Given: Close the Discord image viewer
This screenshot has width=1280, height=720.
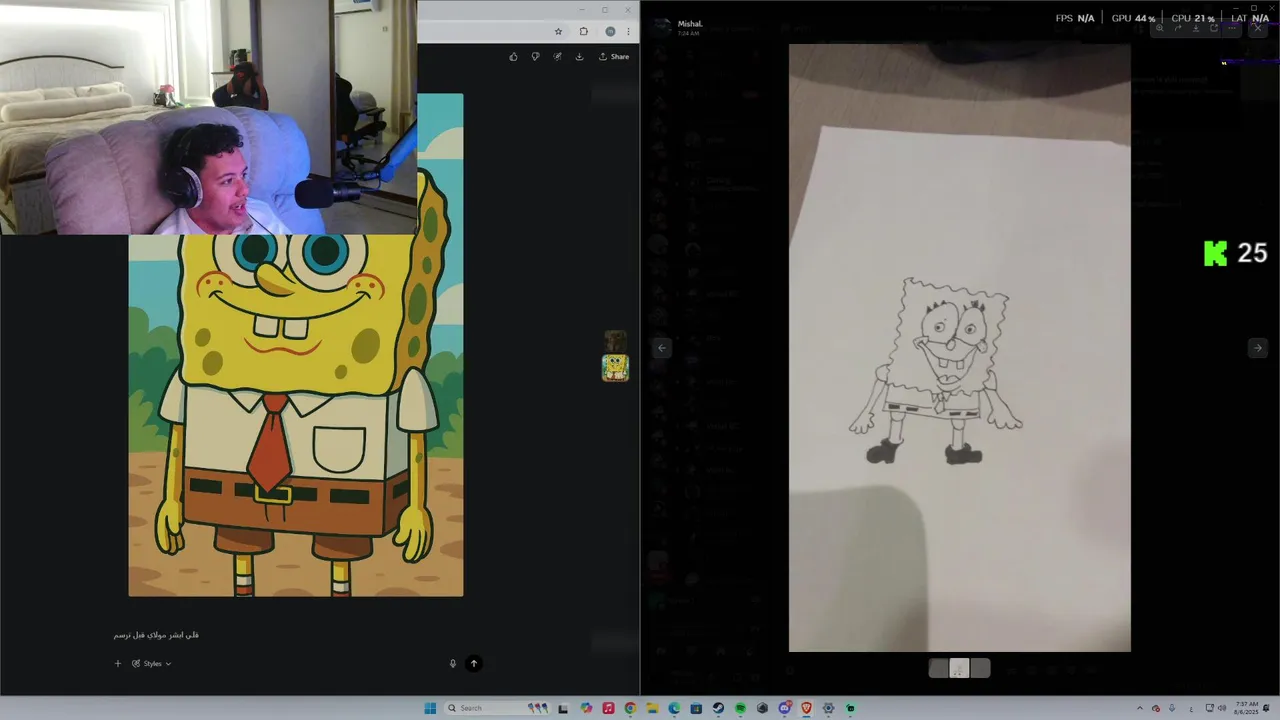Looking at the screenshot, I should (x=1258, y=28).
